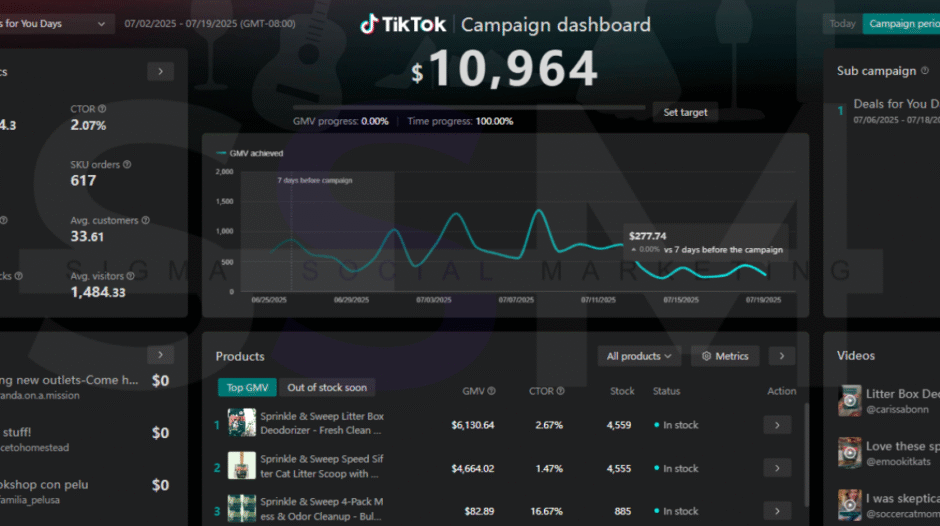The image size is (940, 526).
Task: Open action arrow for $6,130.64 product row
Action: (x=777, y=425)
